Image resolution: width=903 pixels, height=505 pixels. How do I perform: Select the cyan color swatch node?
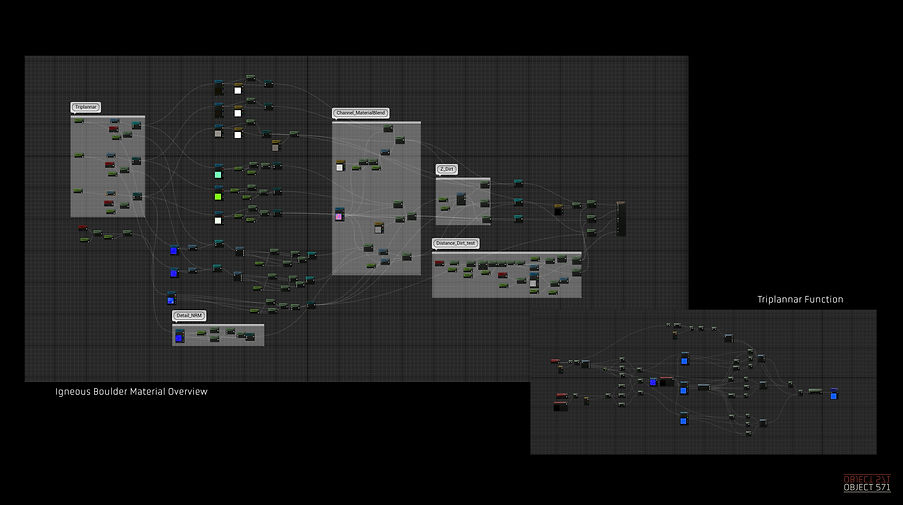tap(218, 173)
